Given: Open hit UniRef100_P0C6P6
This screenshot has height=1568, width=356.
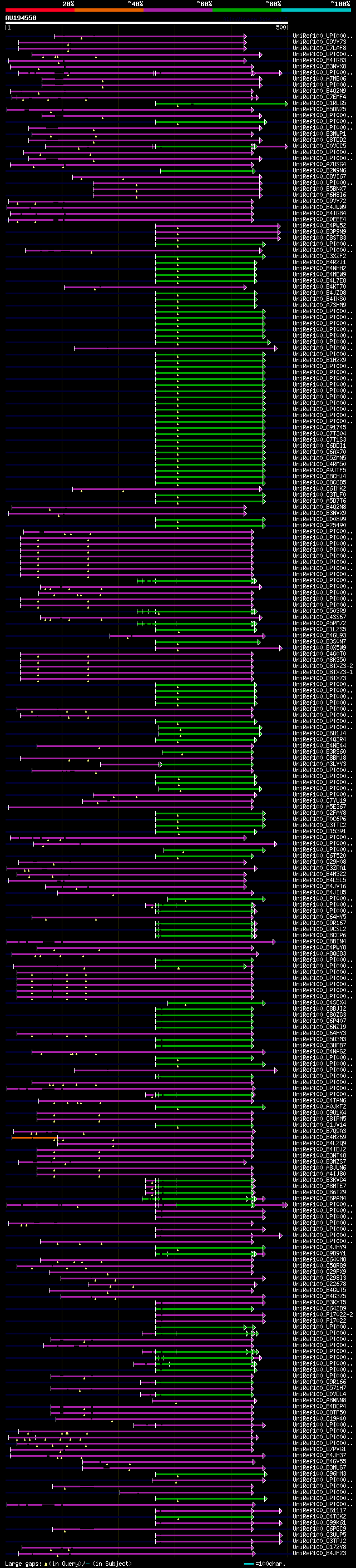Looking at the screenshot, I should pos(319,819).
